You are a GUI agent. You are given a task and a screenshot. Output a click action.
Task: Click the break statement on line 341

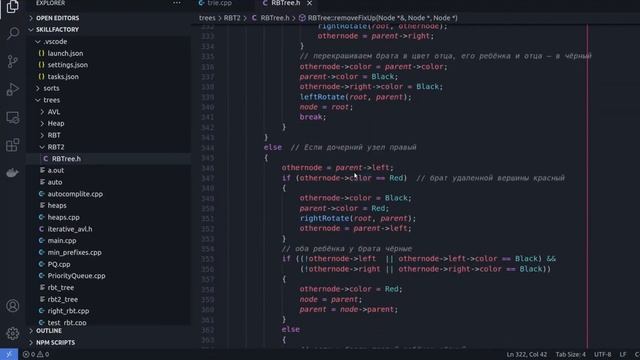[x=313, y=117]
